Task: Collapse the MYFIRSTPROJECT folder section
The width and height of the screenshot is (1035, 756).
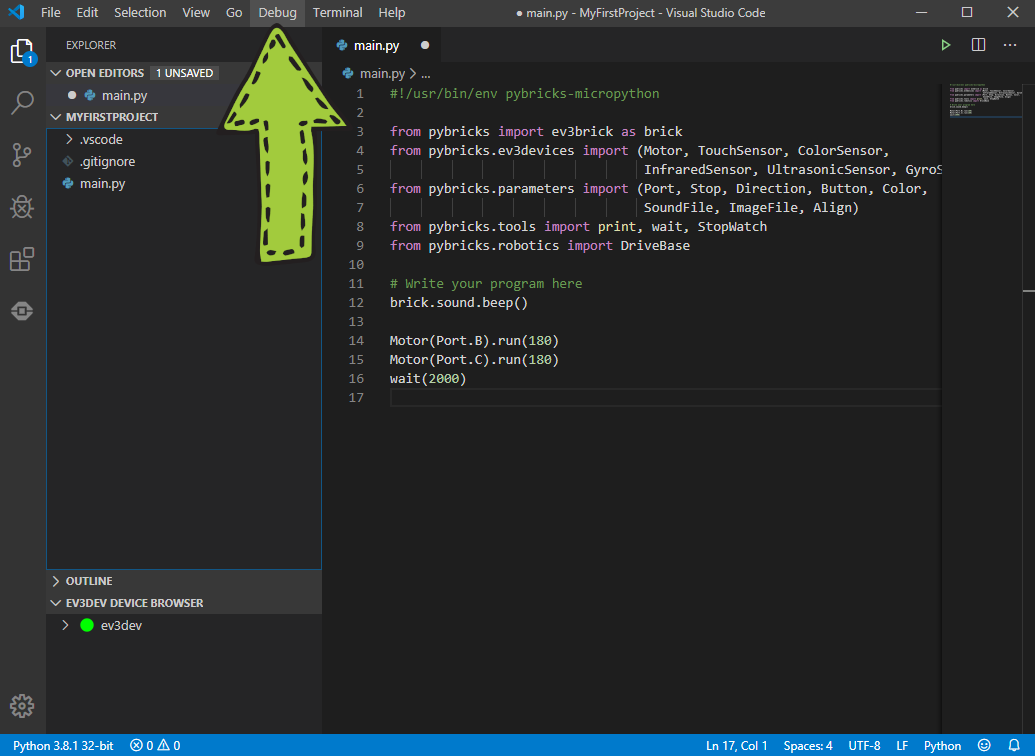Action: pos(56,117)
